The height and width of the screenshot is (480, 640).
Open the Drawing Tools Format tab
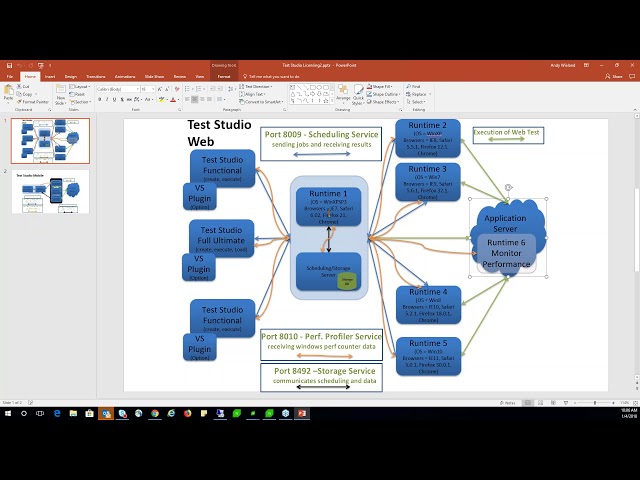tap(224, 76)
